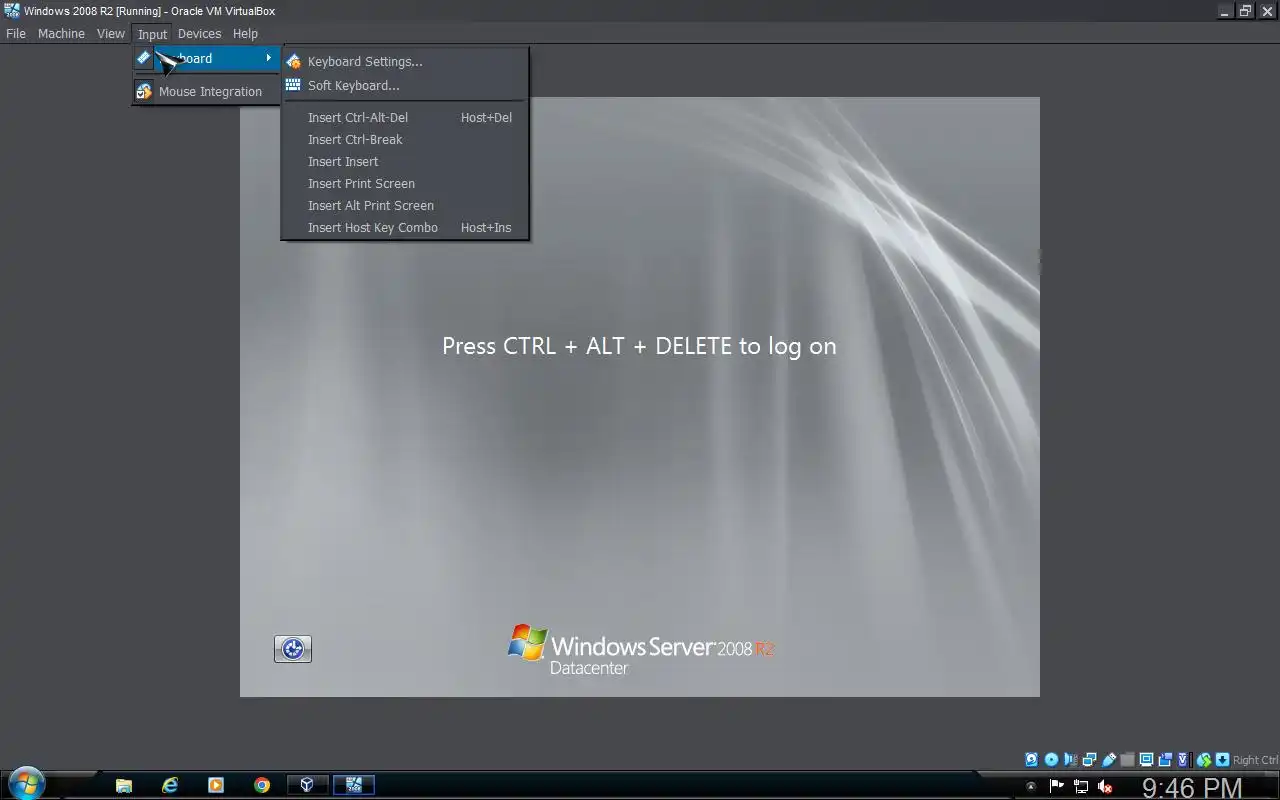Click the Right Ctrl host key label
Viewport: 1280px width, 800px height.
pos(1256,760)
